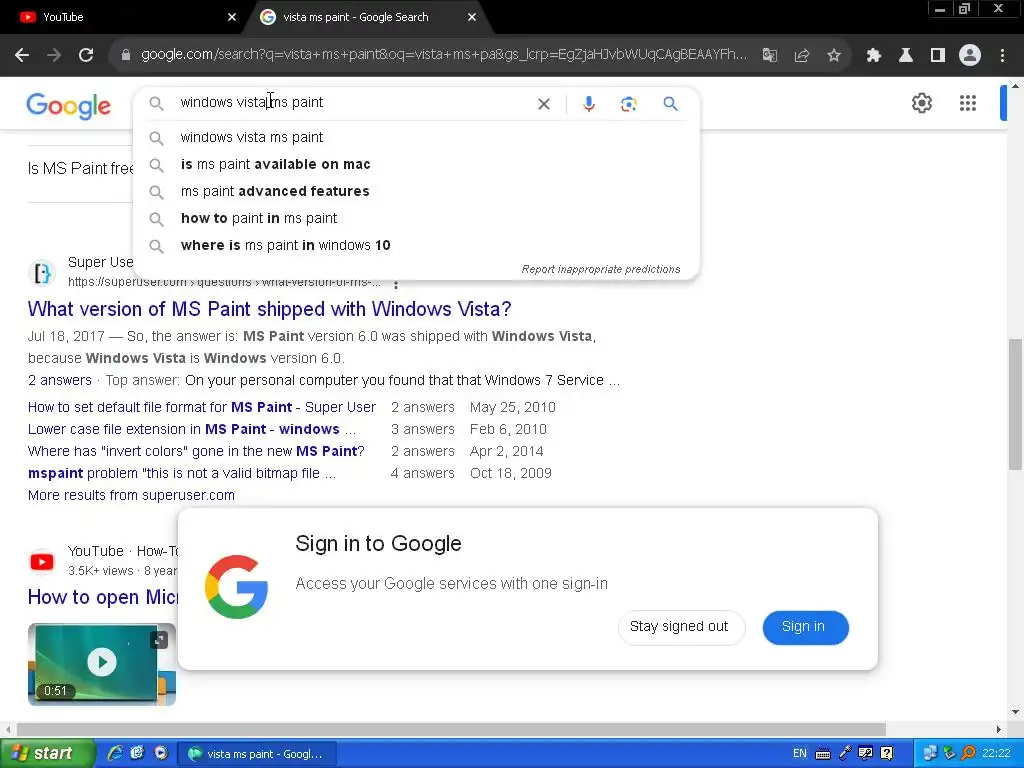Start voice search with microphone icon
1024x768 pixels.
[x=588, y=104]
